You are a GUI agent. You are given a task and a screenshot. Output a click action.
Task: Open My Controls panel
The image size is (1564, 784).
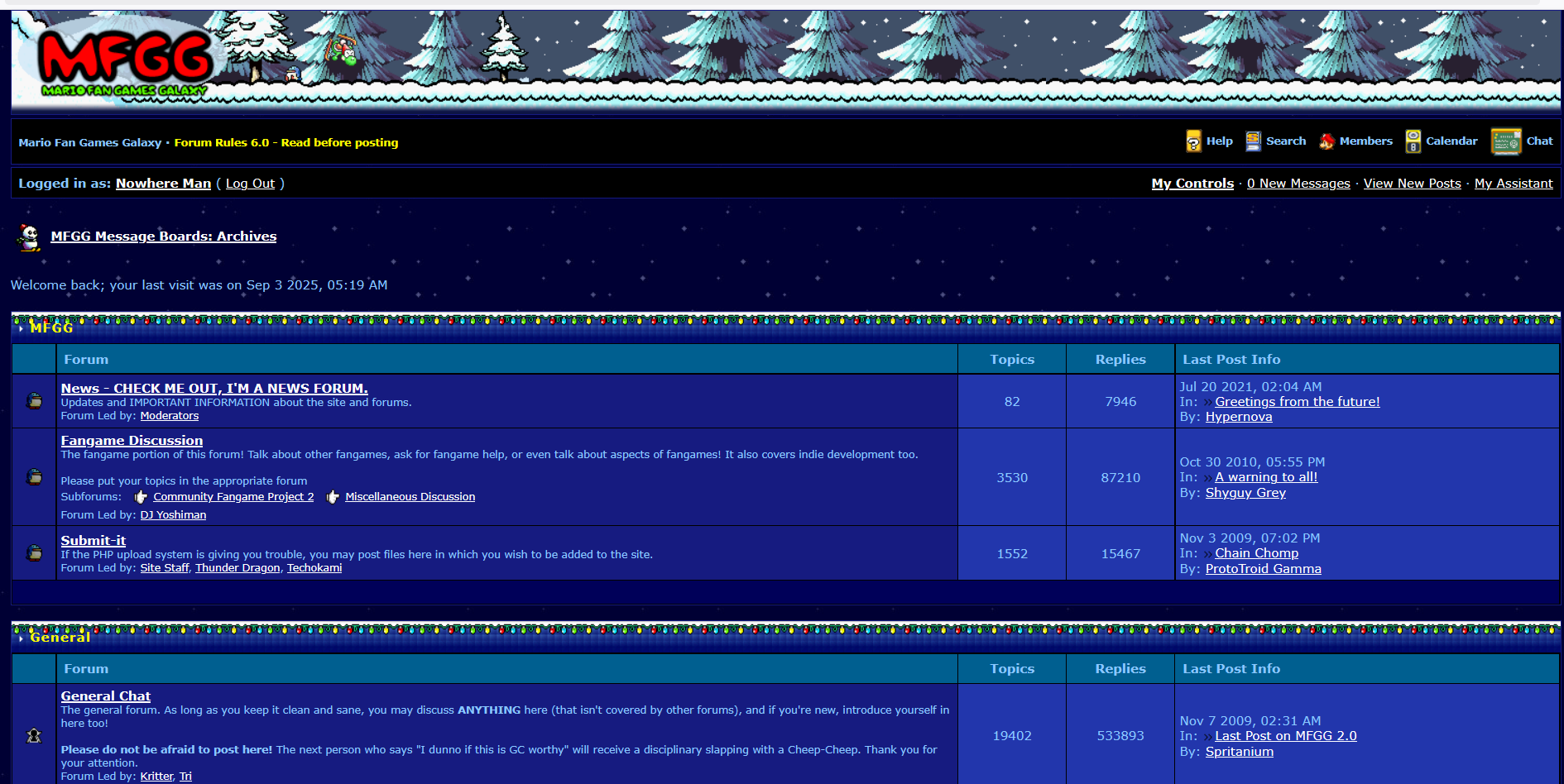point(1192,184)
